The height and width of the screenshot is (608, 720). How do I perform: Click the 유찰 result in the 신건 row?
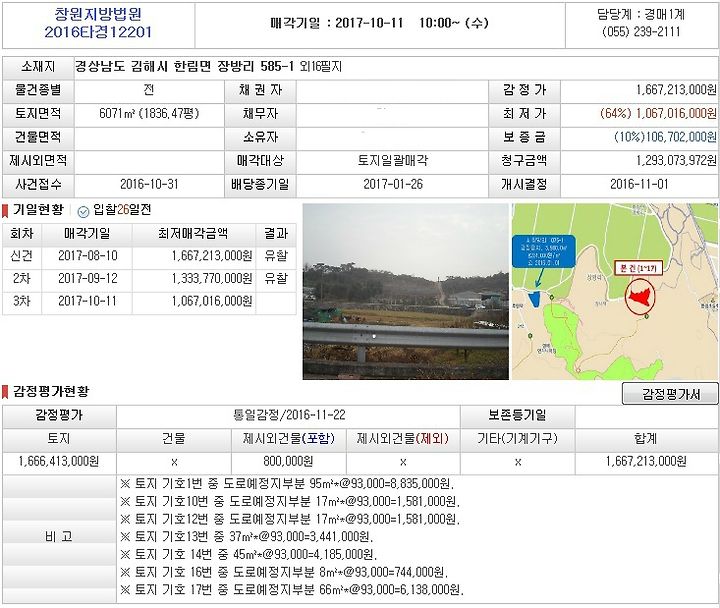pyautogui.click(x=276, y=255)
